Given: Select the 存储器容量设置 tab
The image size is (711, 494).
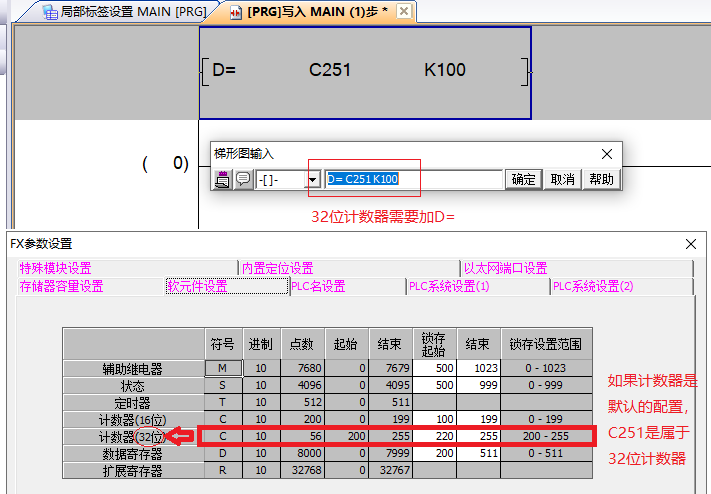Looking at the screenshot, I should [61, 286].
